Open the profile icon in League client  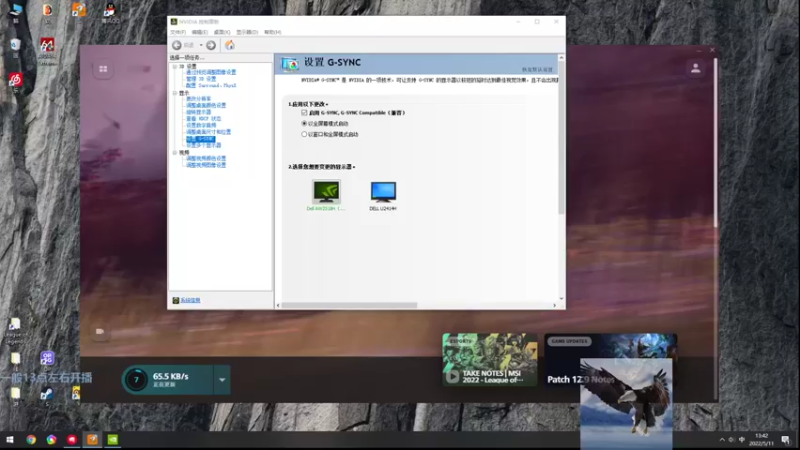click(695, 68)
